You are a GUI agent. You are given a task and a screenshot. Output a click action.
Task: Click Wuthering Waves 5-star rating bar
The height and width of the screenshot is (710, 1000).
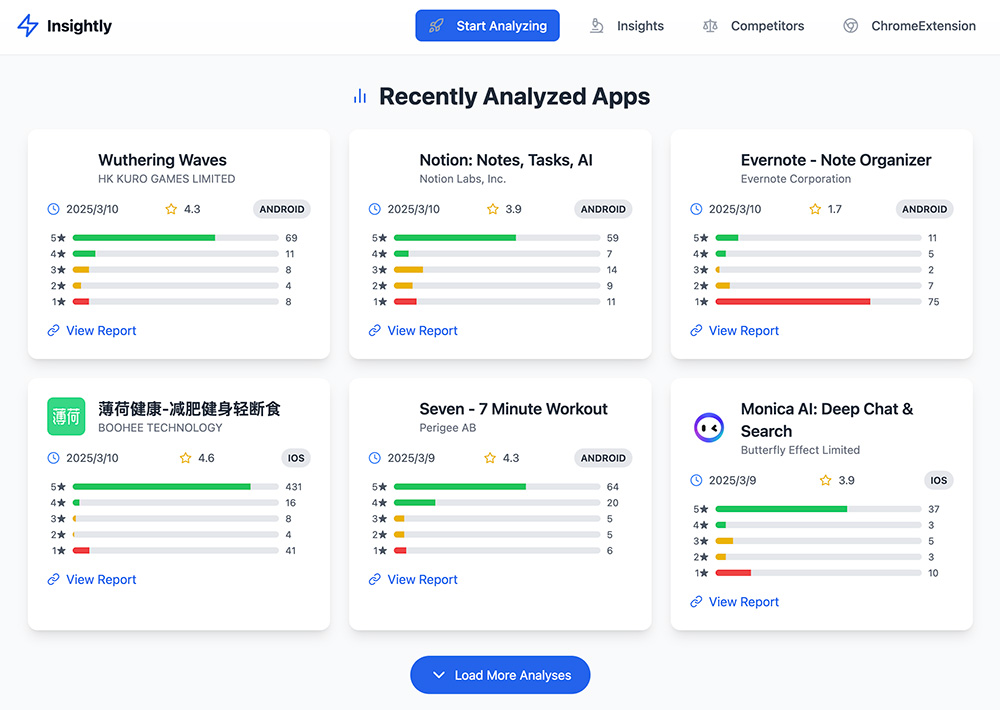coord(175,238)
